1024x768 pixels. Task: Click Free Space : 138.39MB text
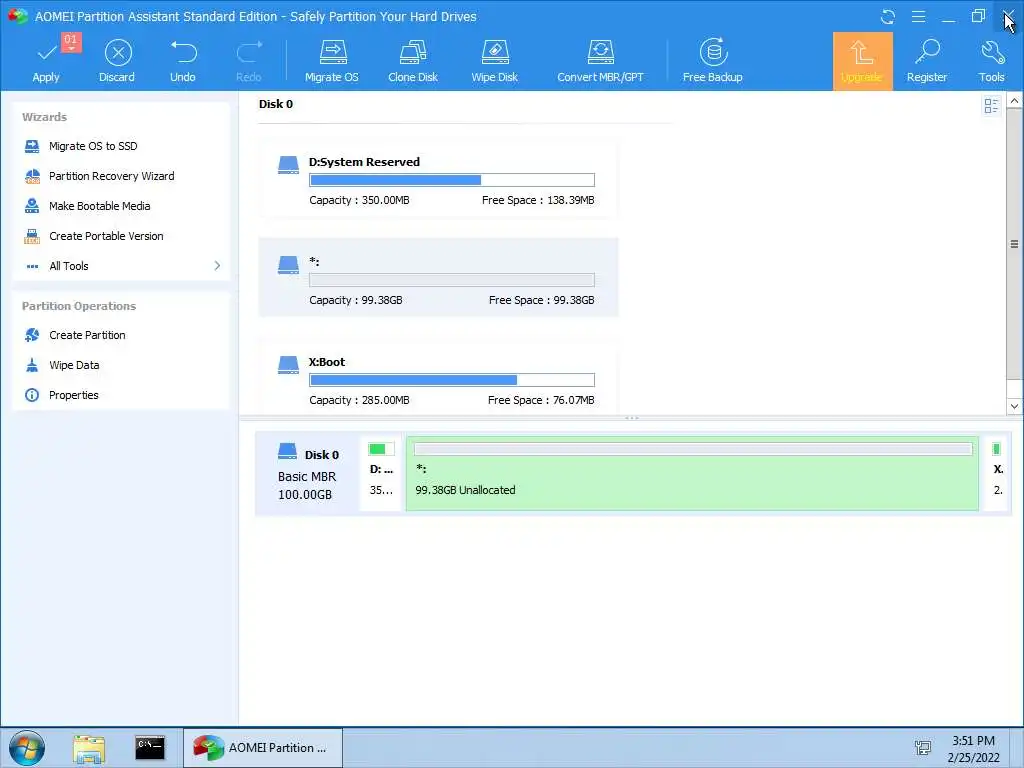click(538, 200)
